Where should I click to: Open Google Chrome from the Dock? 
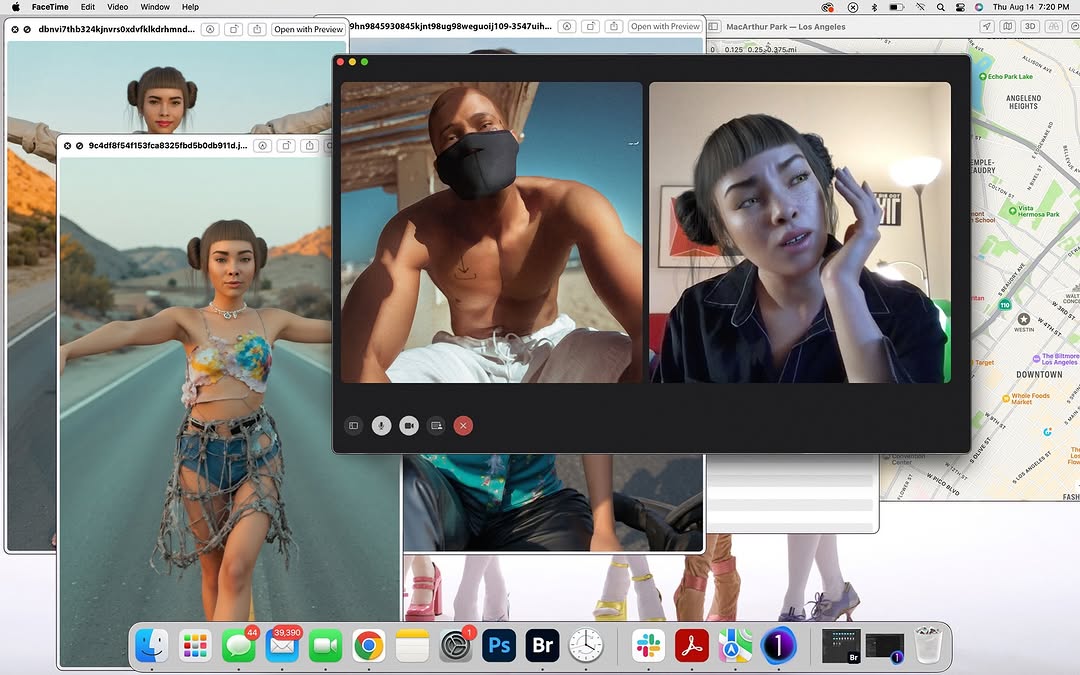[x=368, y=646]
